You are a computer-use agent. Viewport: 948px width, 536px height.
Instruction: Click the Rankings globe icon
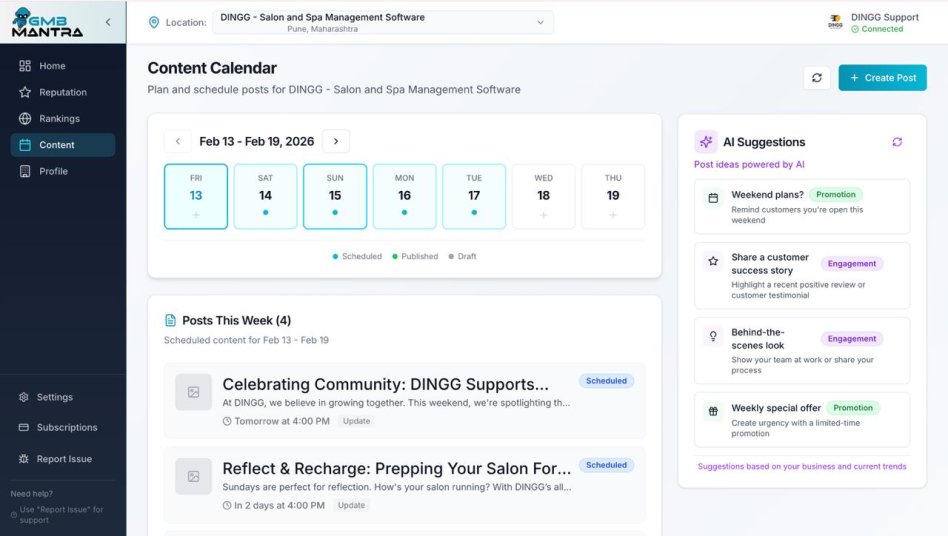coord(25,118)
